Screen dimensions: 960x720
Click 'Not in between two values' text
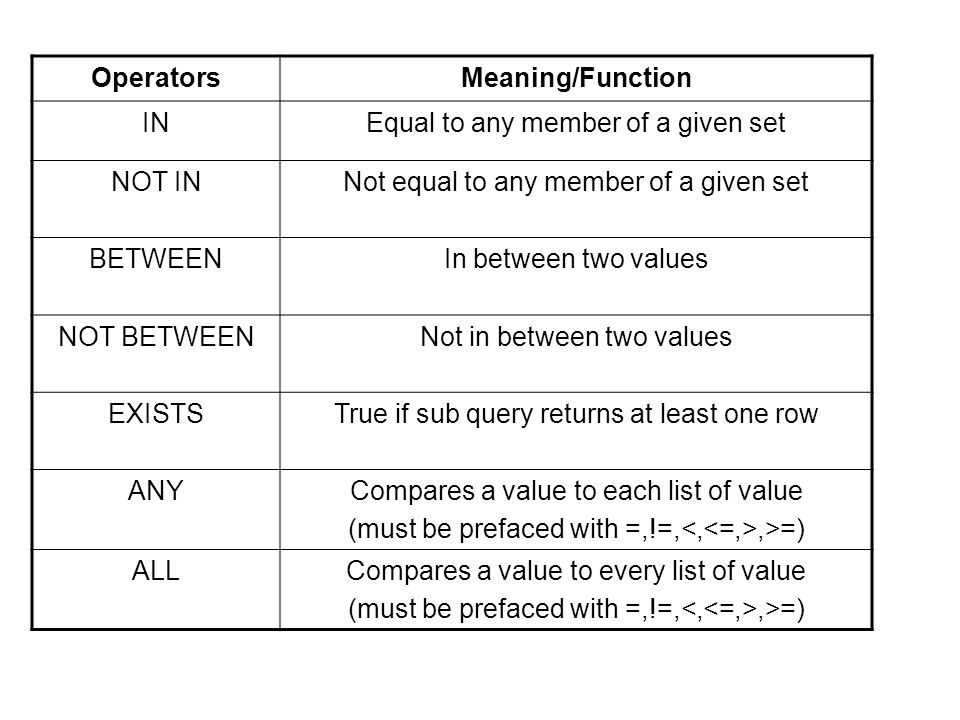click(576, 337)
